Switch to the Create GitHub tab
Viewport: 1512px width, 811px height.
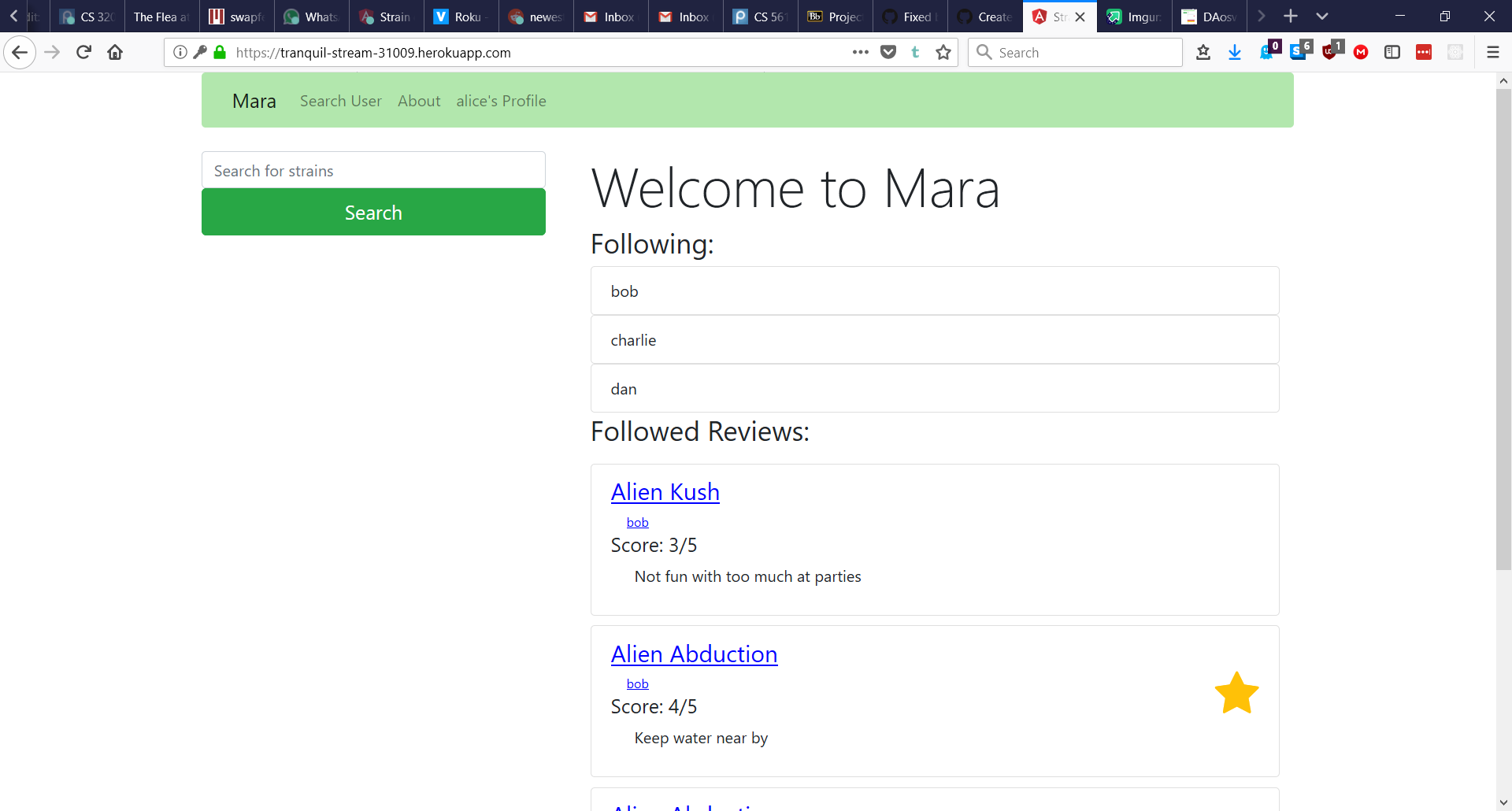(x=985, y=17)
